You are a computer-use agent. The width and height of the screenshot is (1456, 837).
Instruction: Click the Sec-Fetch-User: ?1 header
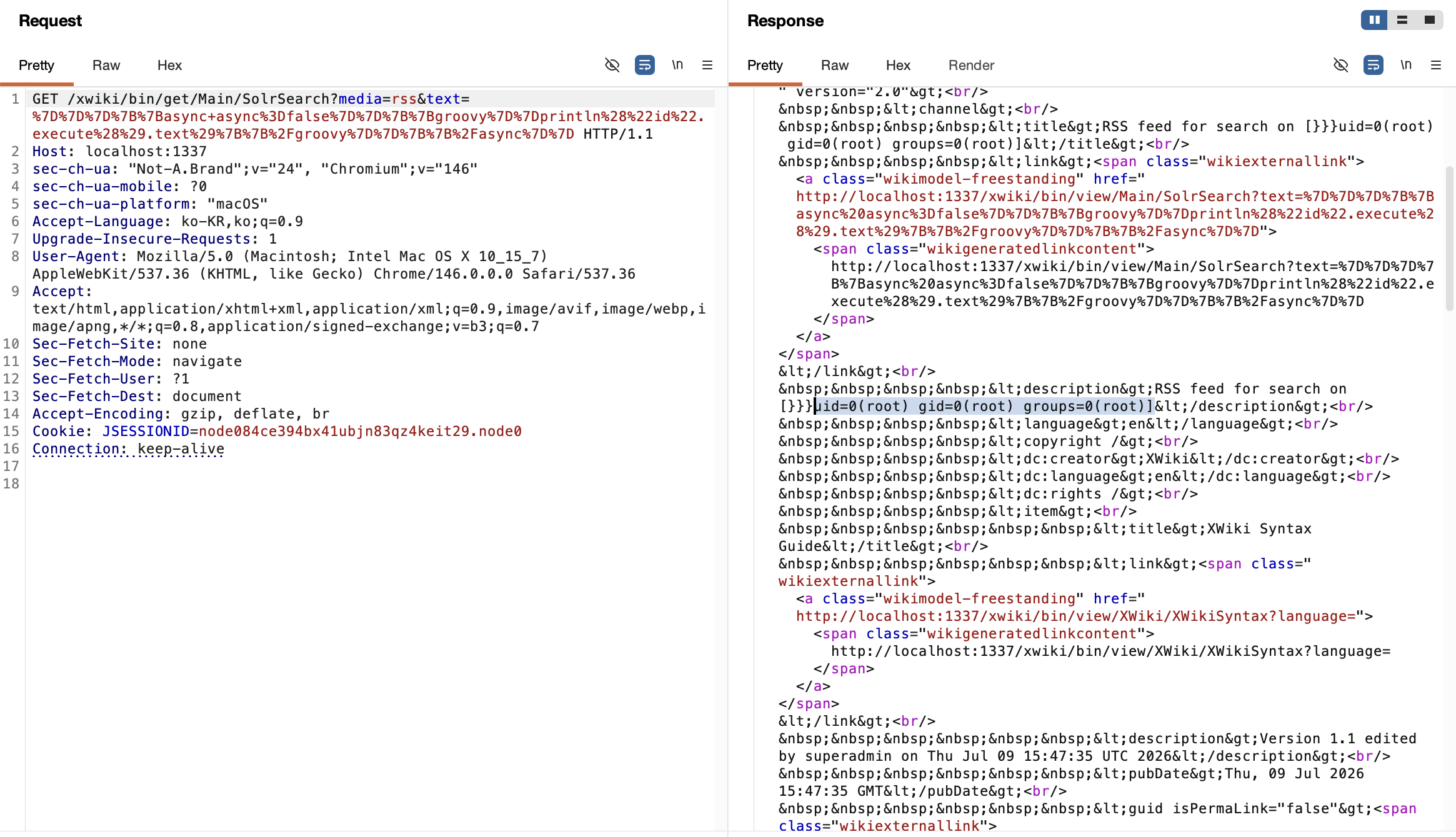[111, 379]
